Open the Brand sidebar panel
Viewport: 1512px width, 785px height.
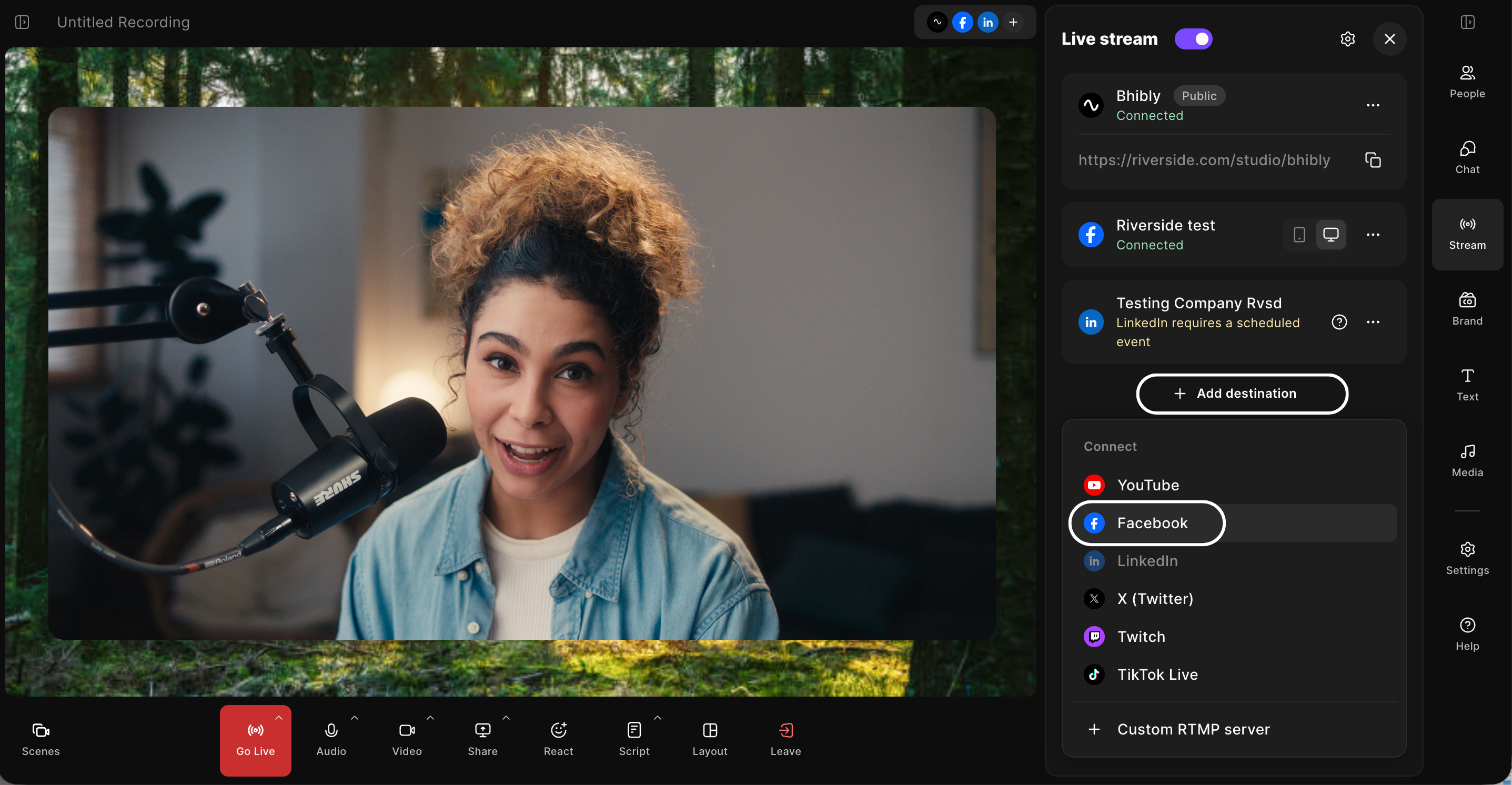(x=1467, y=309)
